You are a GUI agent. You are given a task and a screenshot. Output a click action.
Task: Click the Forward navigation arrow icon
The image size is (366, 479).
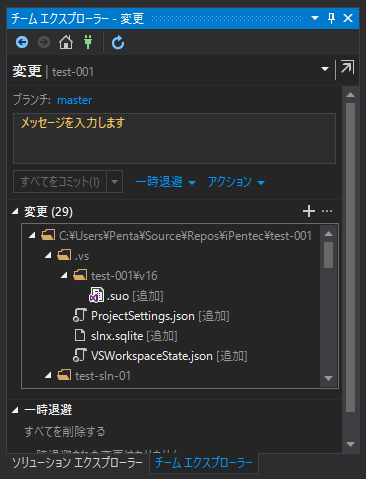click(44, 42)
